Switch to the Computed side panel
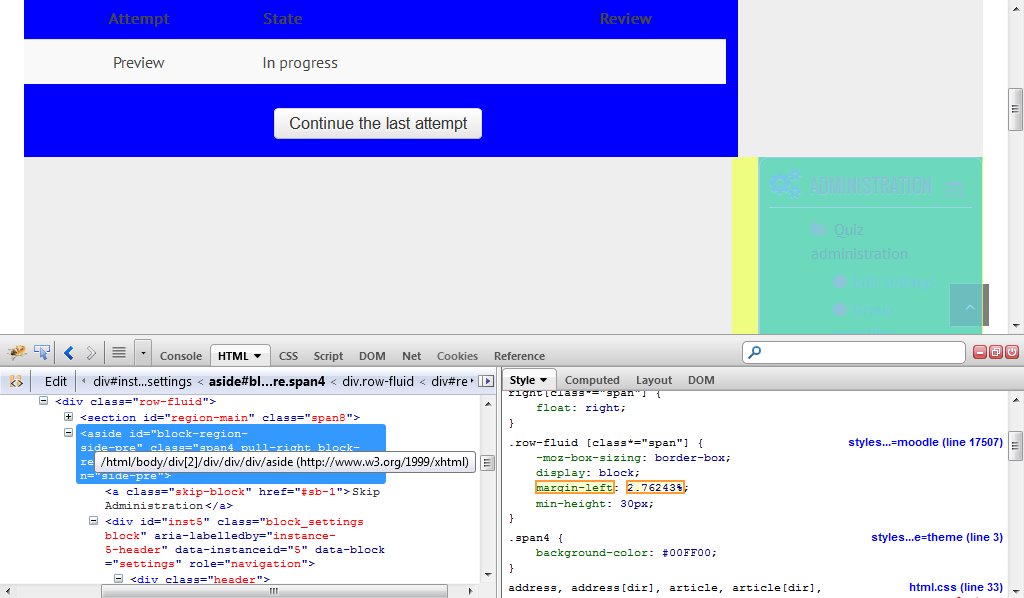1024x598 pixels. click(592, 380)
